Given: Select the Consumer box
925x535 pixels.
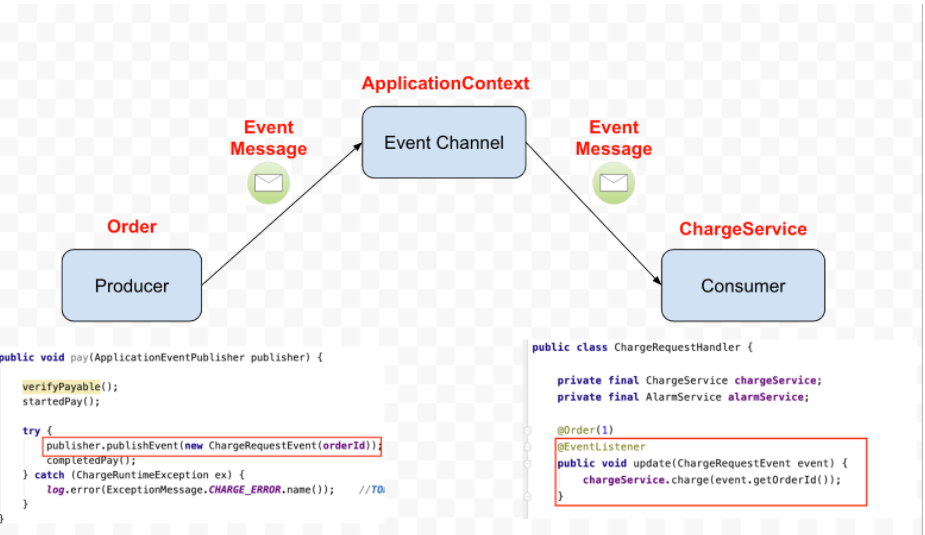Looking at the screenshot, I should [743, 286].
